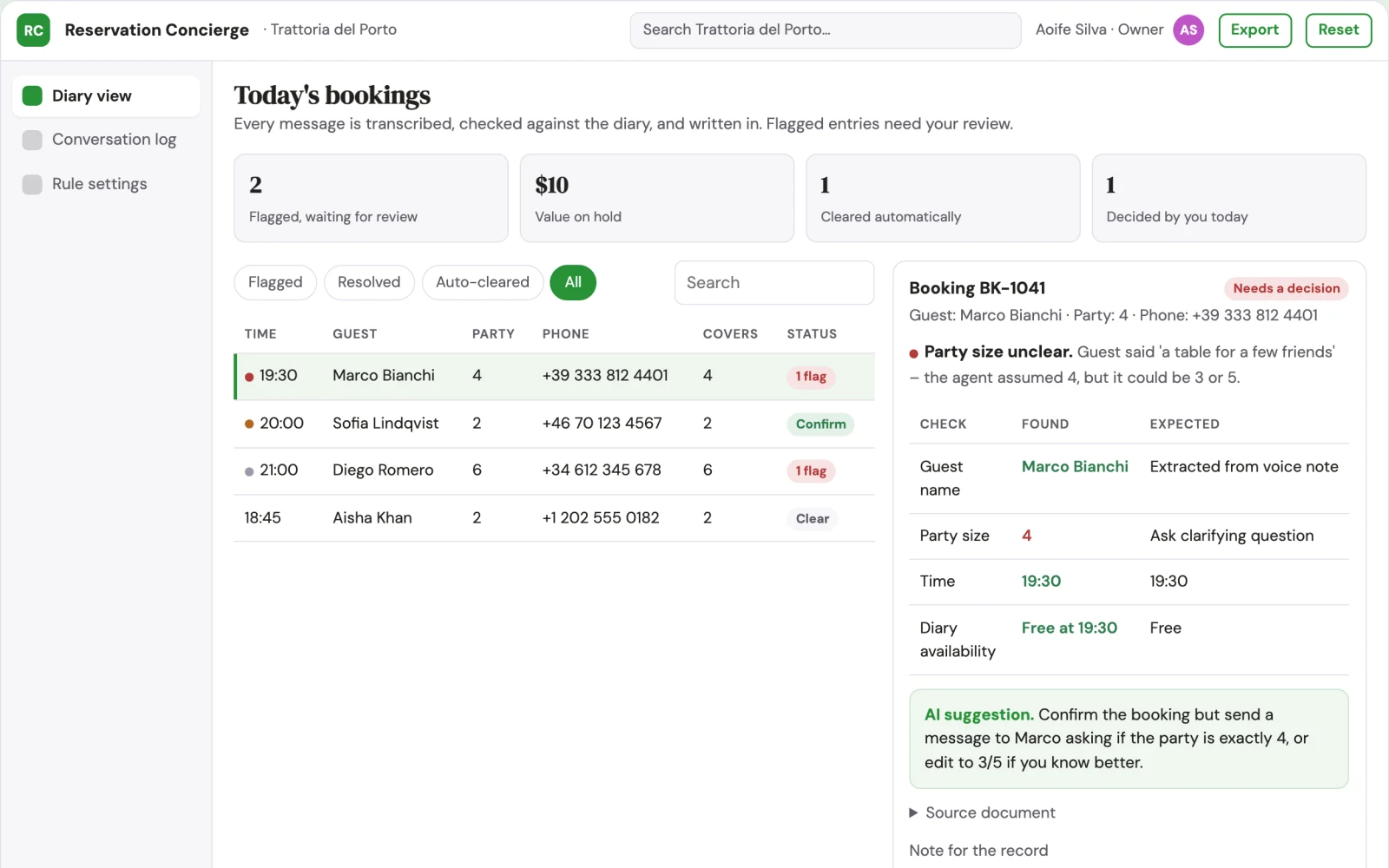Click Ask clarifying question text
This screenshot has height=868, width=1389.
1231,536
